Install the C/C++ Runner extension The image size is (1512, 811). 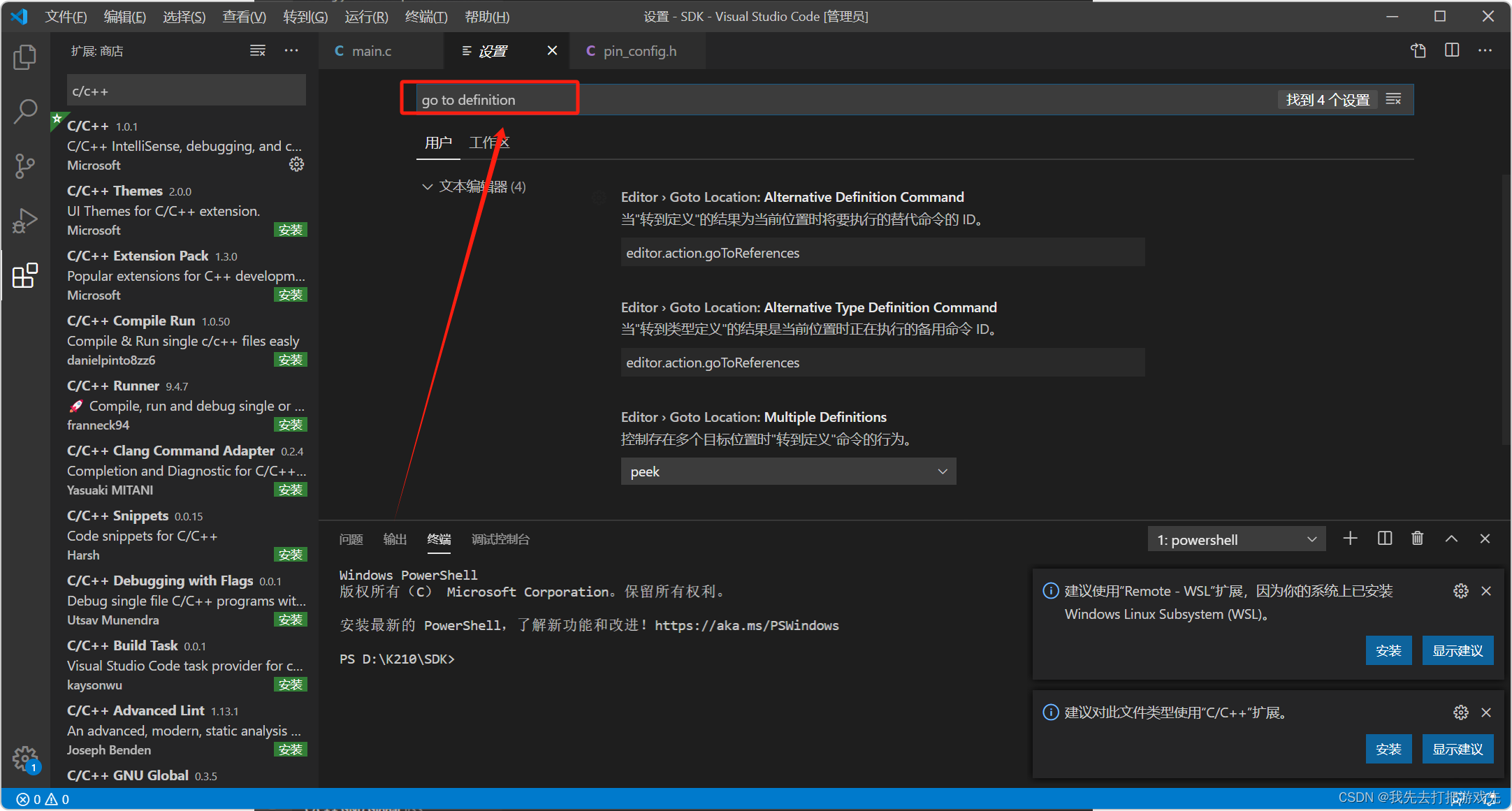(x=291, y=425)
